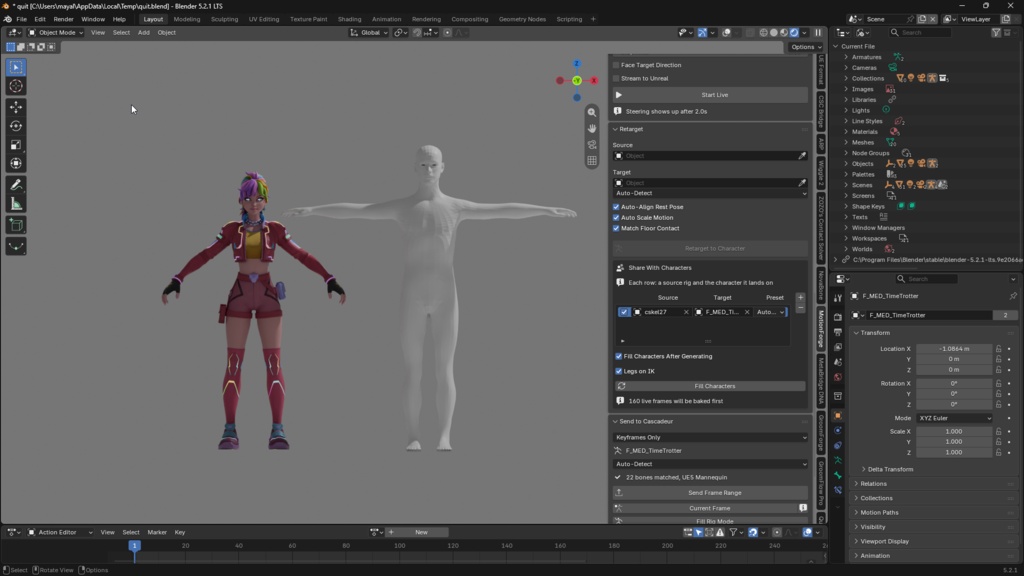
Task: Open the Marker menu in Action Editor
Action: coord(157,532)
